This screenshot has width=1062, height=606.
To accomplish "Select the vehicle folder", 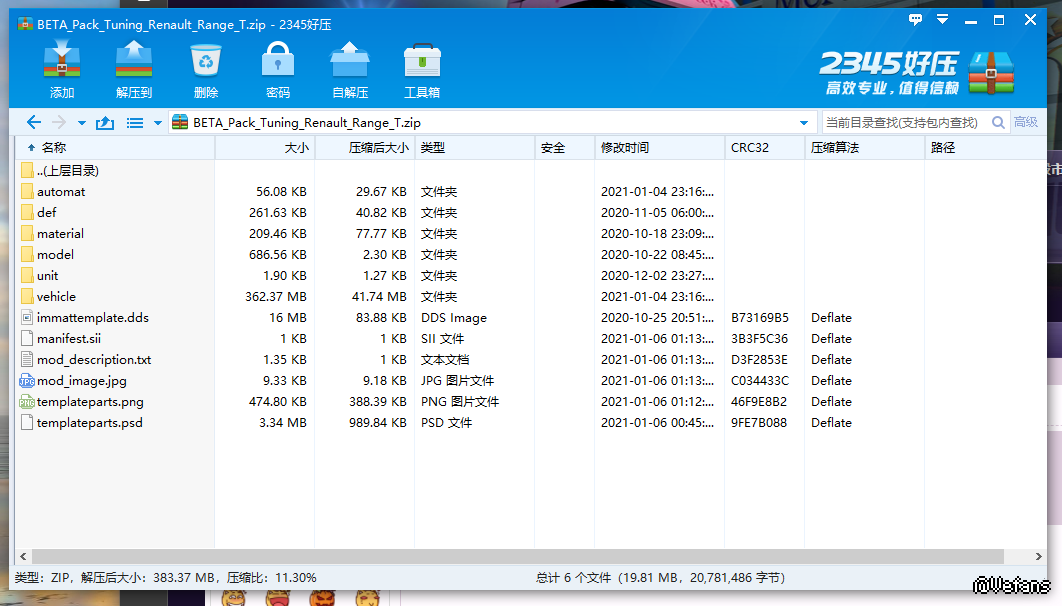I will pos(56,297).
